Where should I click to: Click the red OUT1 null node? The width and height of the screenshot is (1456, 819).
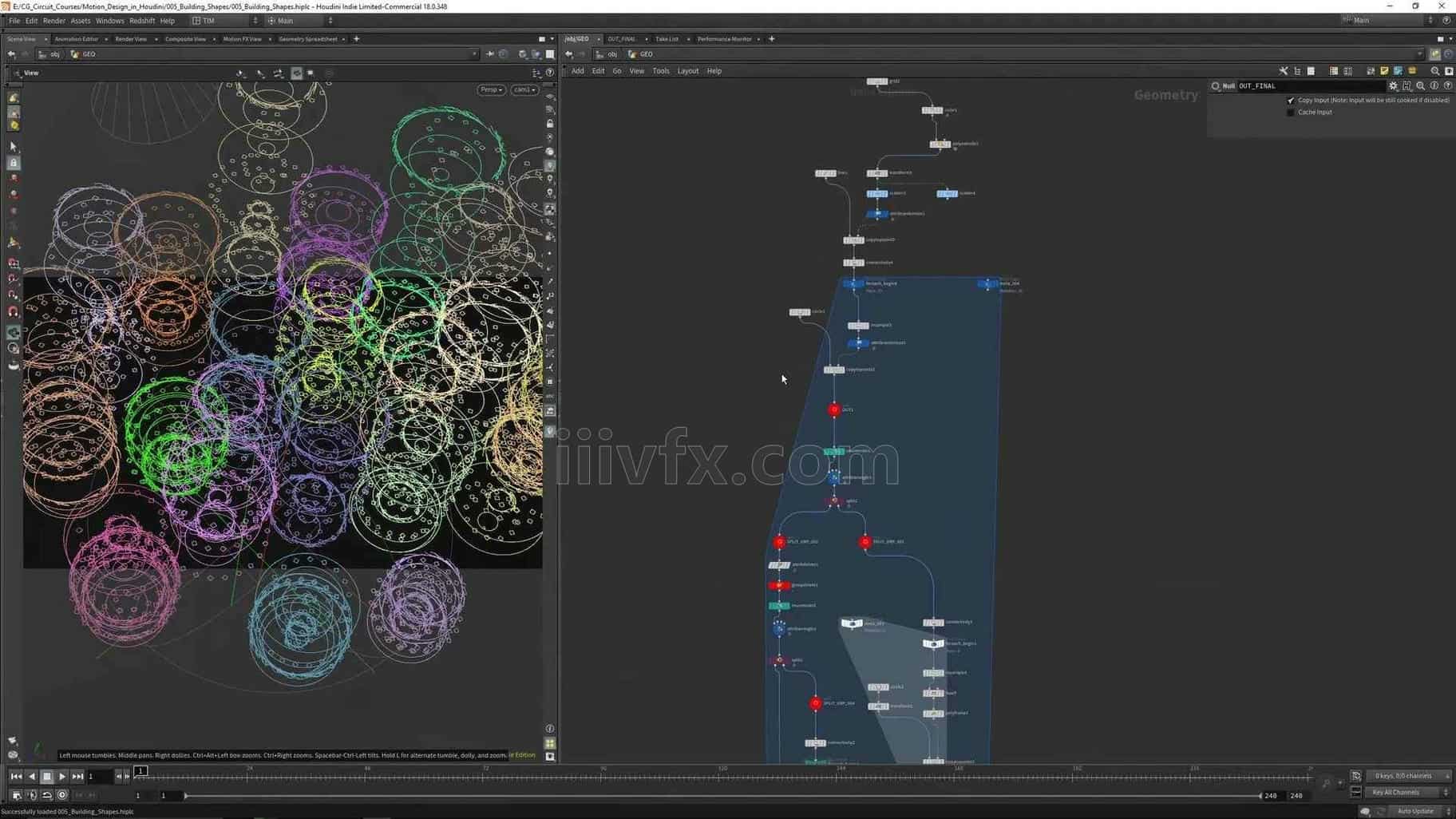click(x=834, y=409)
